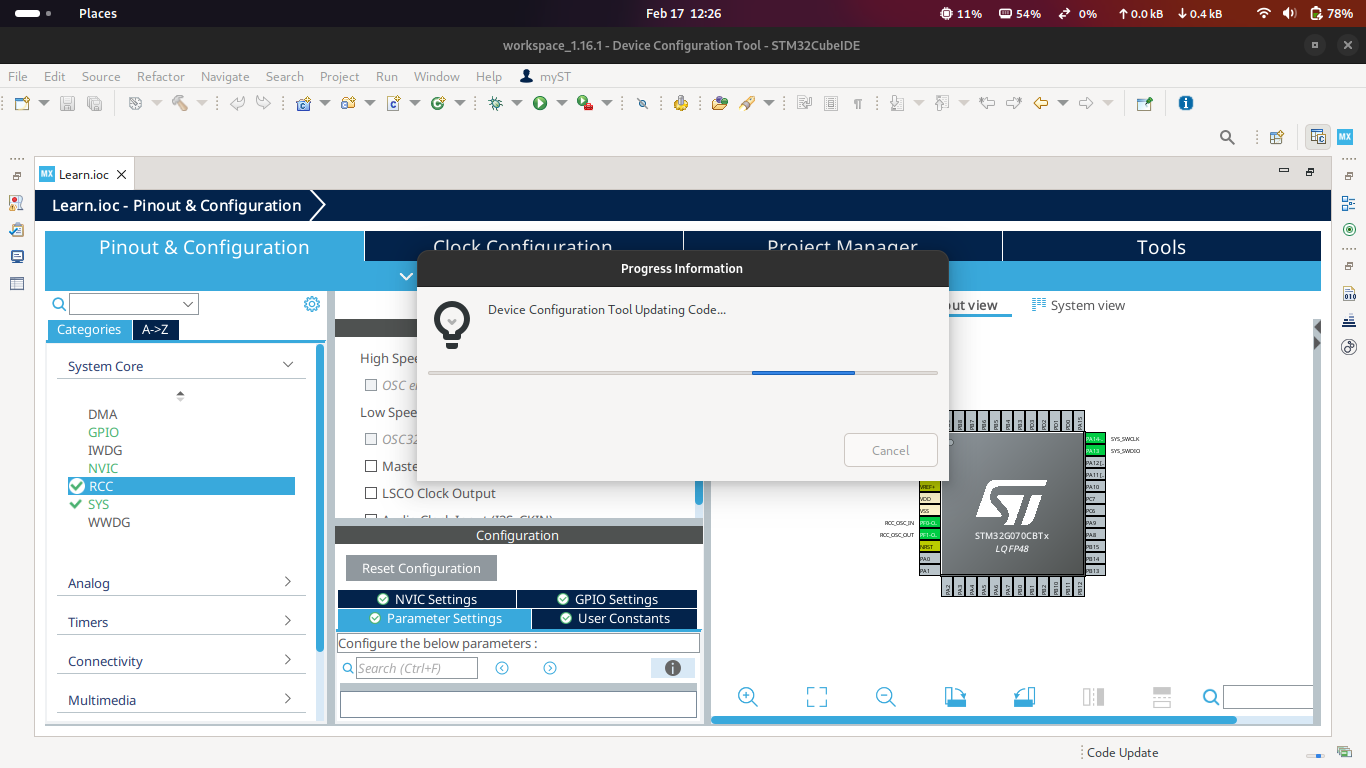The height and width of the screenshot is (768, 1366).
Task: Select the Zoom in tool below the pinout view
Action: pyautogui.click(x=747, y=696)
